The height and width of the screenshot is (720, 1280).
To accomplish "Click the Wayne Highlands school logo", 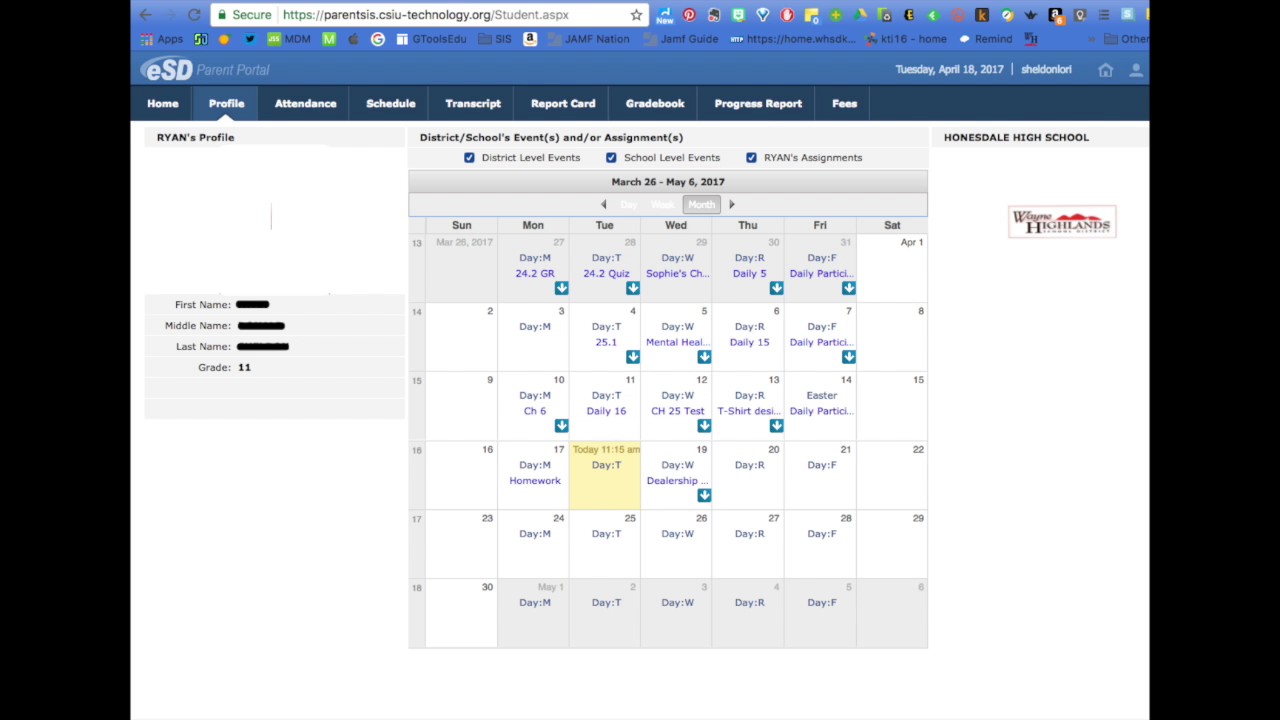I will click(x=1062, y=222).
